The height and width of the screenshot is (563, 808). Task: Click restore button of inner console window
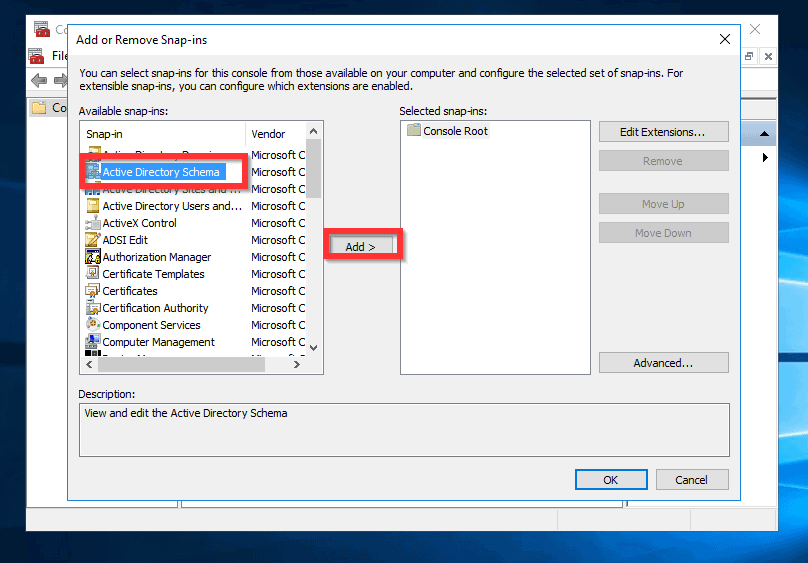tap(749, 56)
